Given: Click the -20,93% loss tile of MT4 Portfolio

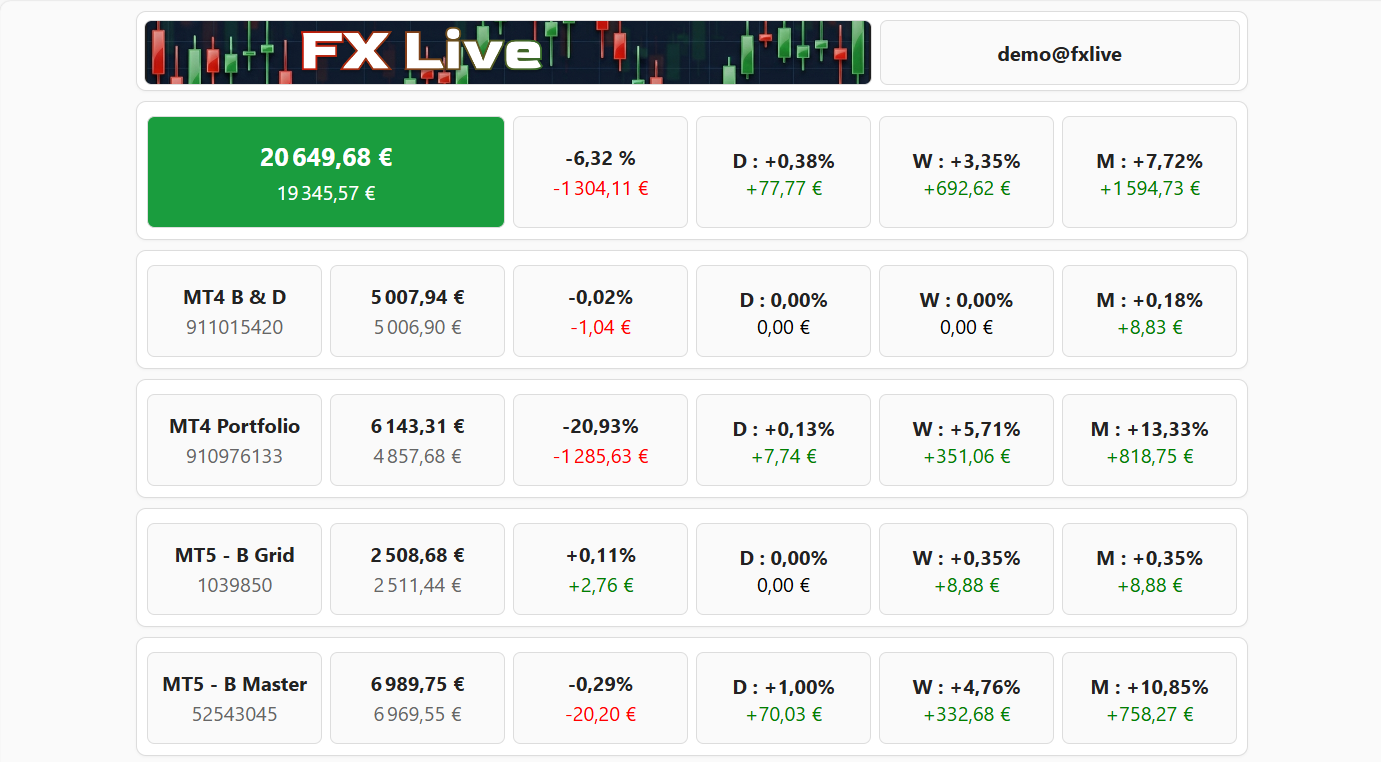Looking at the screenshot, I should [x=599, y=439].
